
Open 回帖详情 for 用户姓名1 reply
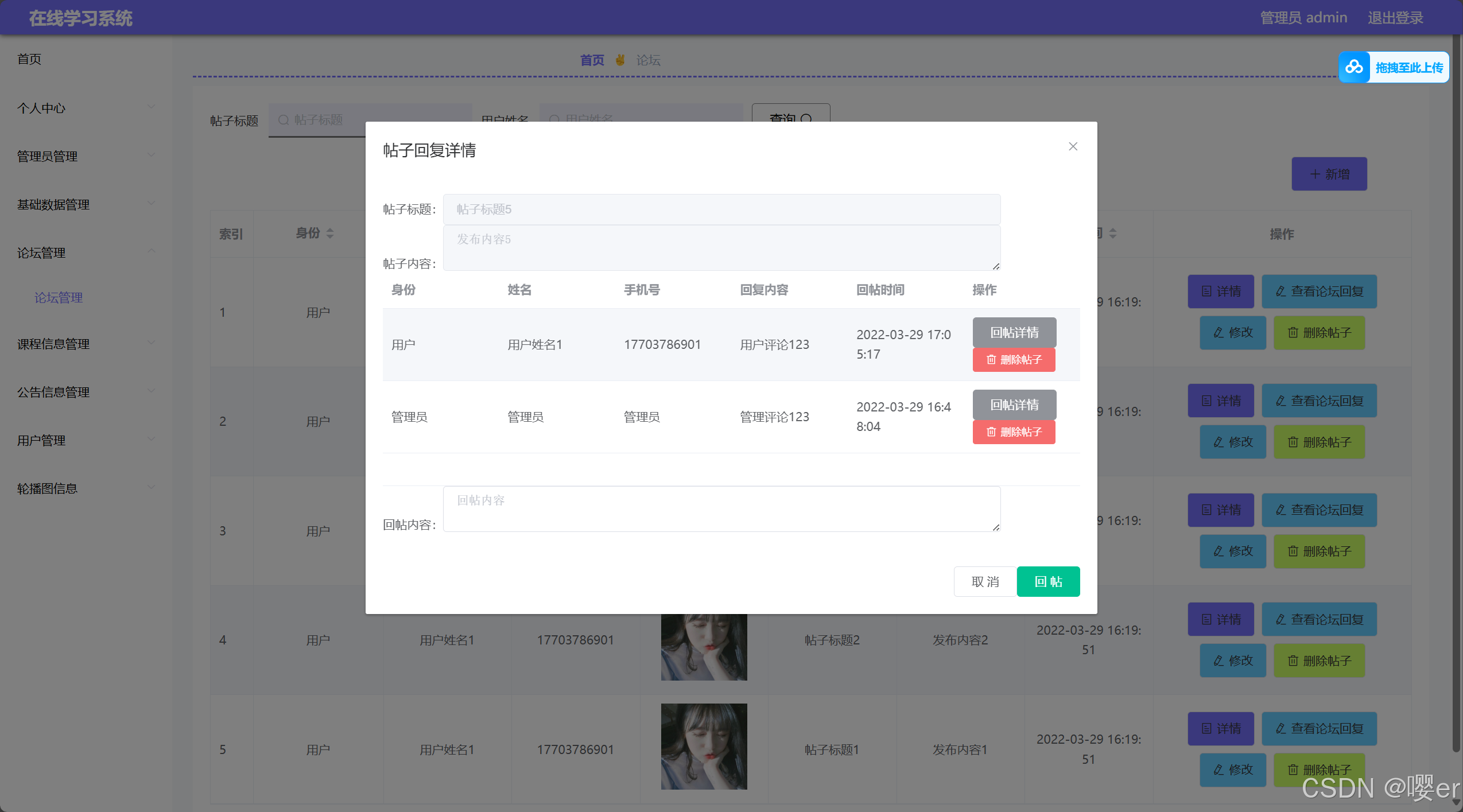click(x=1014, y=332)
